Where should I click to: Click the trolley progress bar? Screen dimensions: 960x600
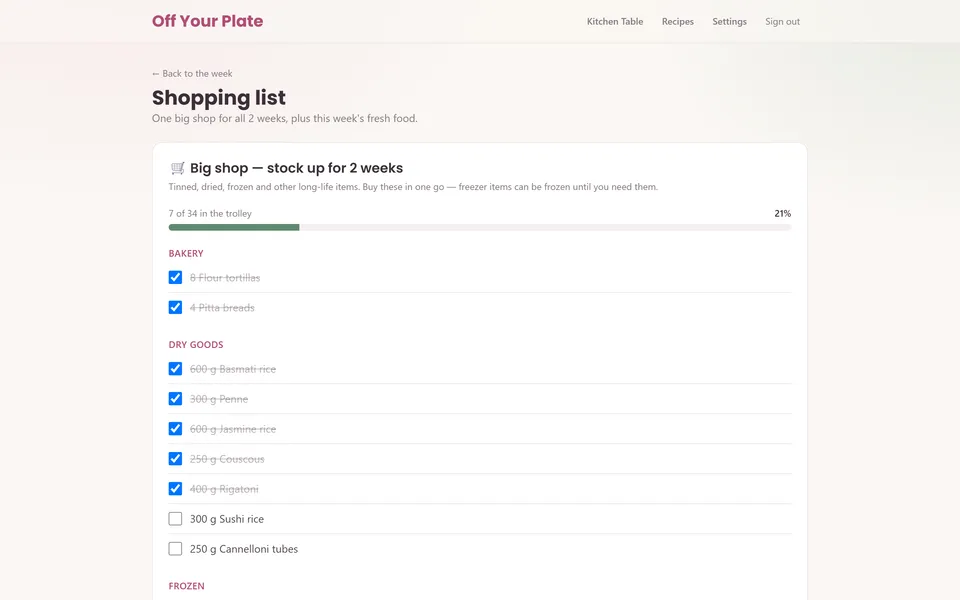480,227
